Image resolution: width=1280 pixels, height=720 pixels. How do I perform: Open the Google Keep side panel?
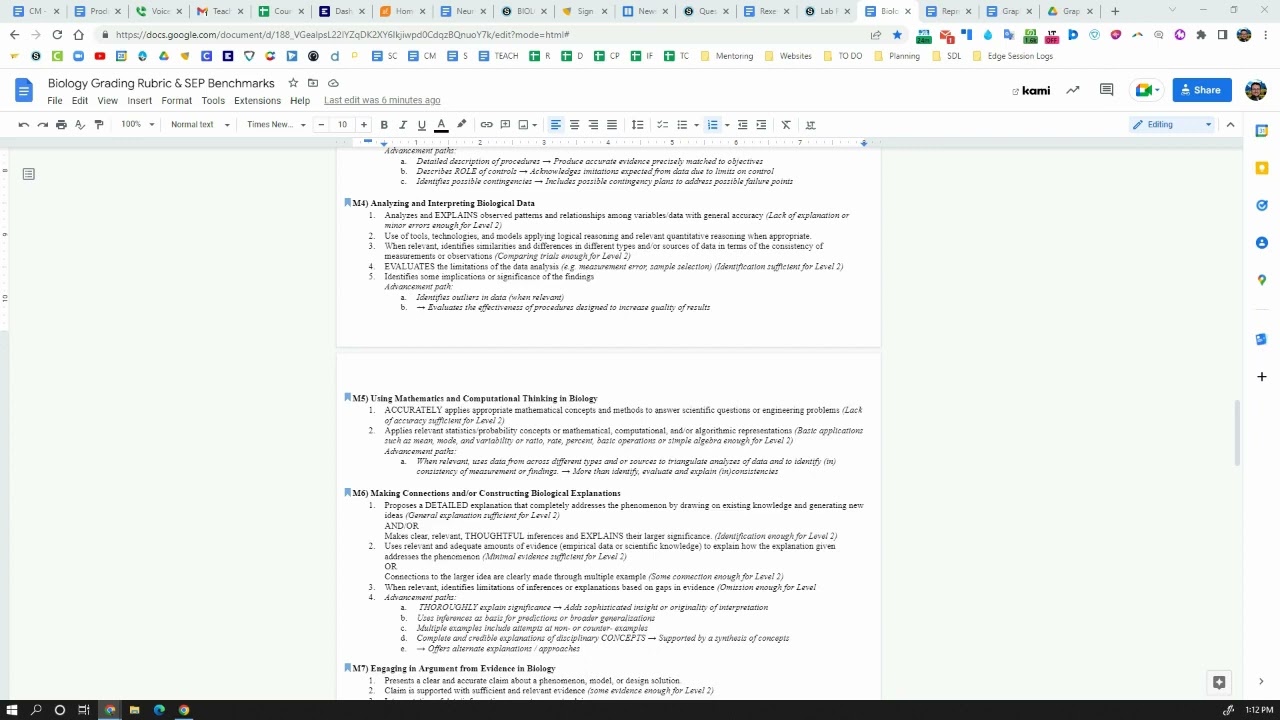(1262, 168)
